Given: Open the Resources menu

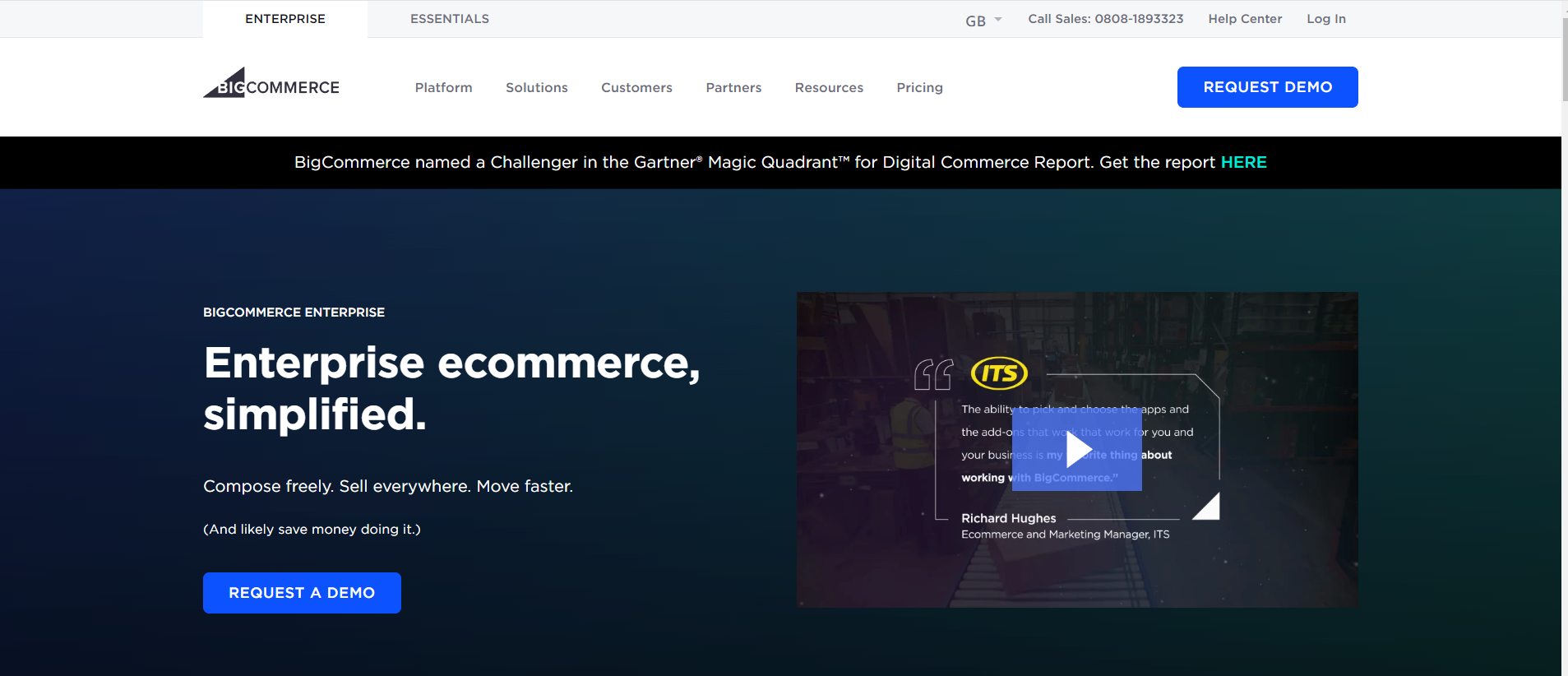Looking at the screenshot, I should coord(830,87).
